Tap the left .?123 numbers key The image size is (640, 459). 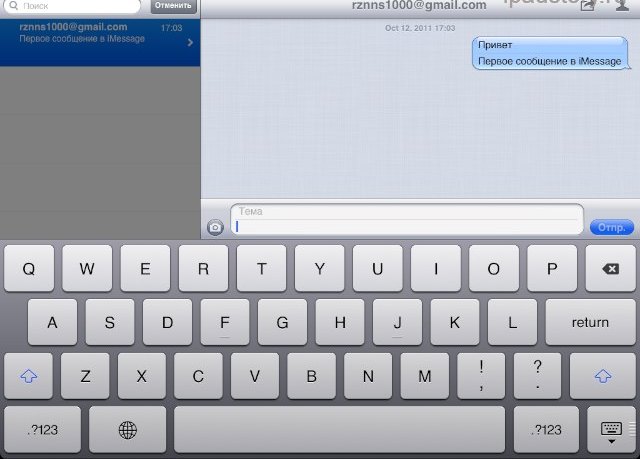point(42,430)
